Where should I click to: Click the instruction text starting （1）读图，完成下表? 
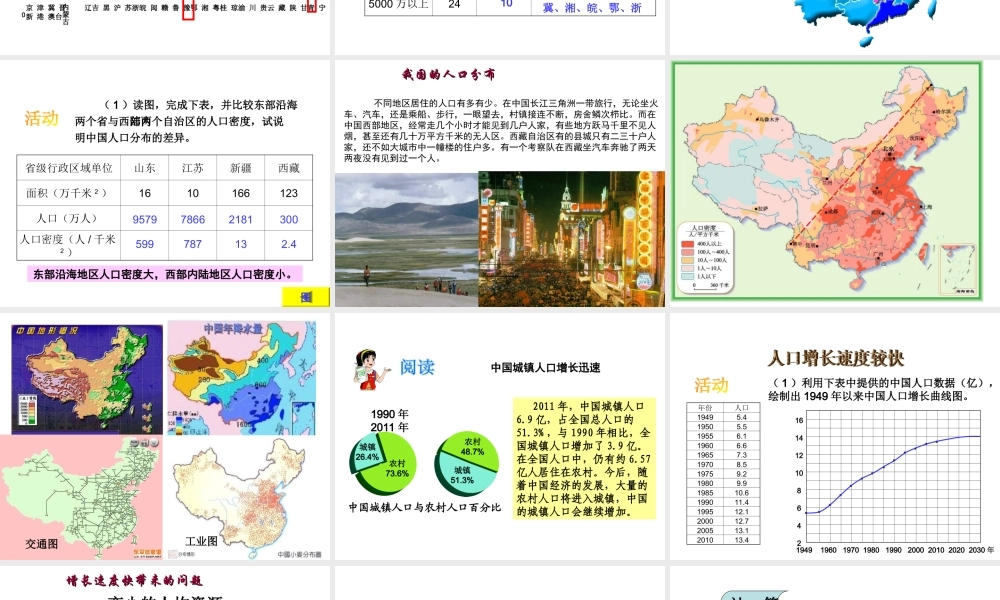[186, 121]
